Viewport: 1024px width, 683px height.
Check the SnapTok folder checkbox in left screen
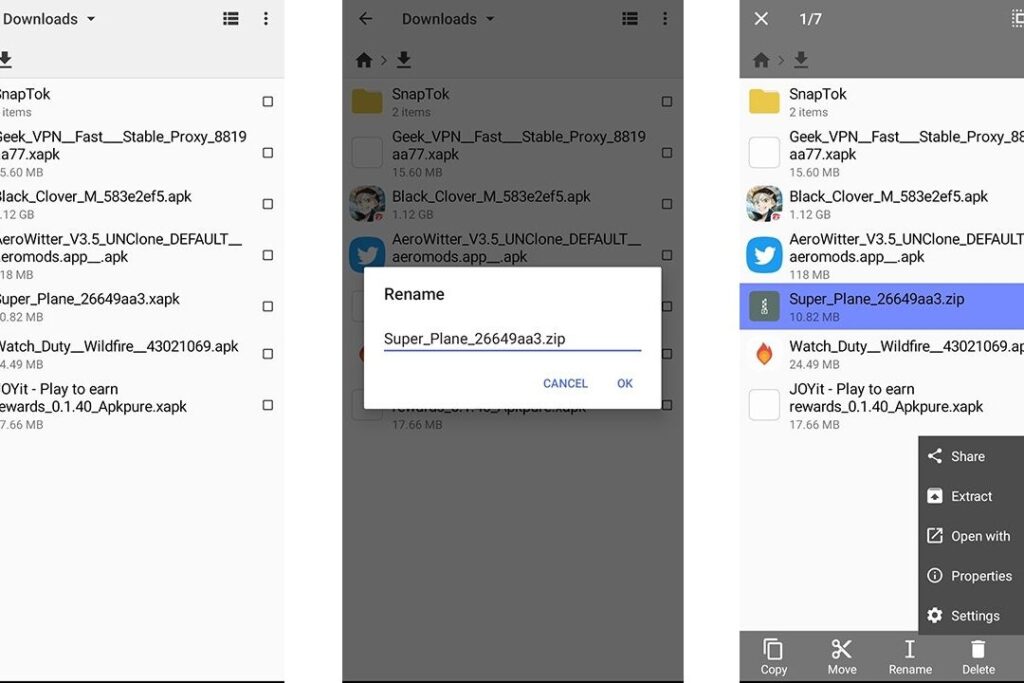point(267,102)
